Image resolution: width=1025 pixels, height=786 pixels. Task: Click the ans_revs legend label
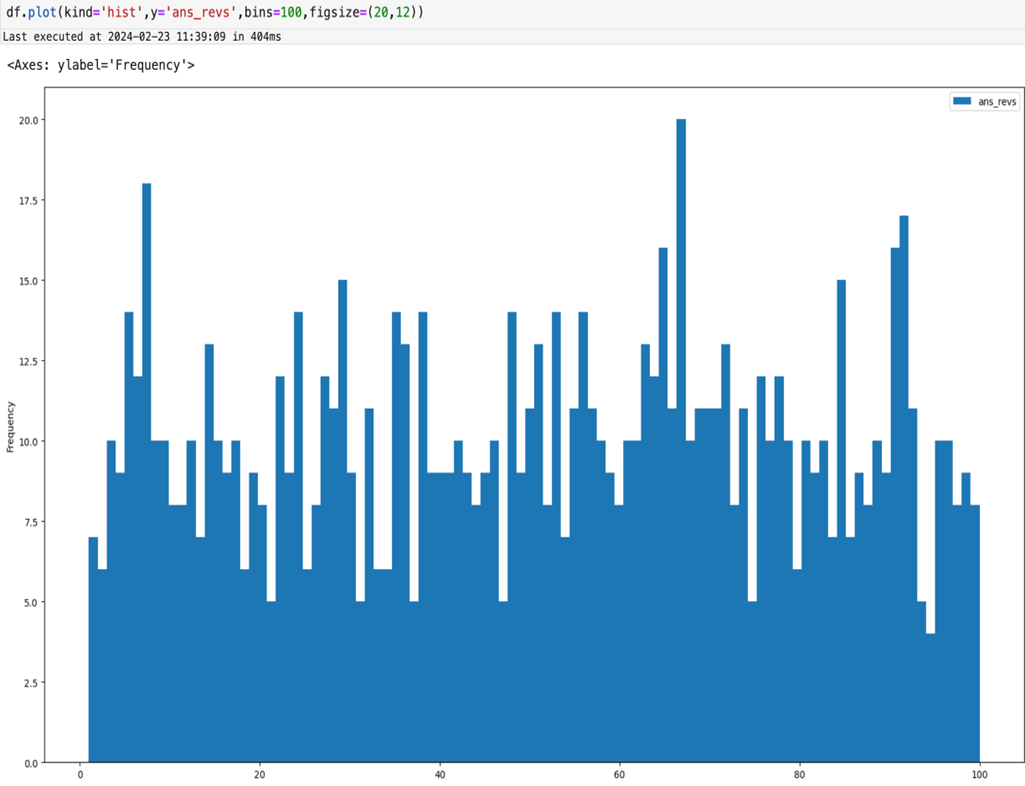point(997,101)
